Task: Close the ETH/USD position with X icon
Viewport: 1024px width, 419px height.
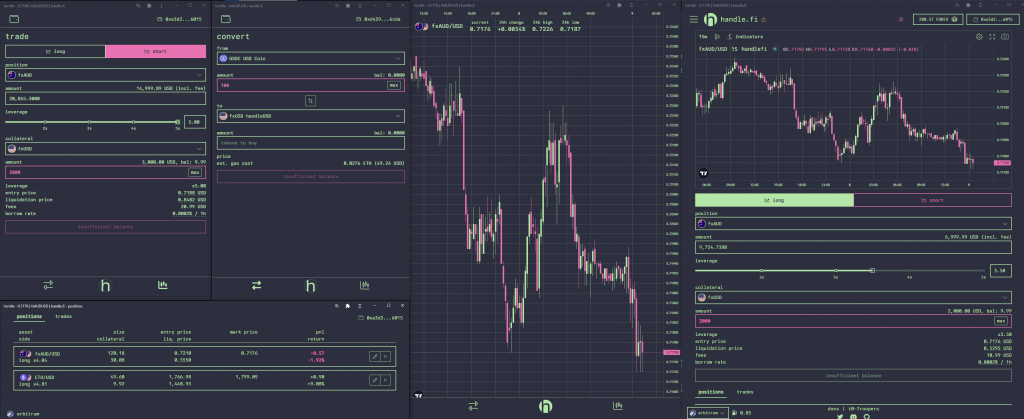Action: coord(386,380)
